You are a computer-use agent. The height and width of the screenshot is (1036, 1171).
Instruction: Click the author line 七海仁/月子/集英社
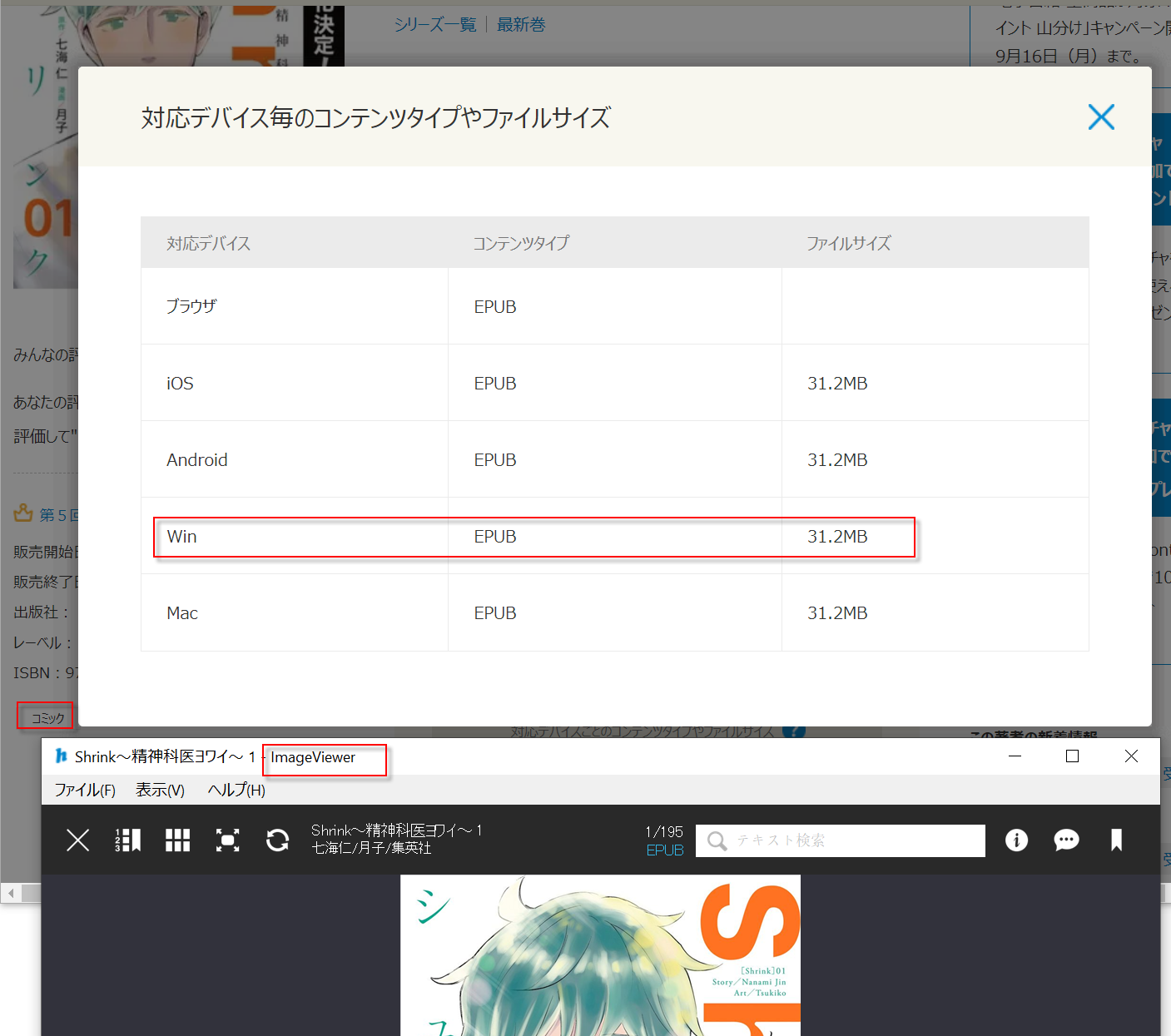[371, 848]
